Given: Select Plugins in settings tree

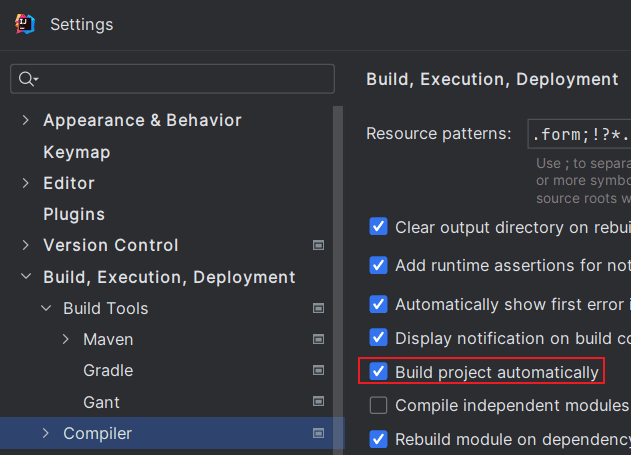Looking at the screenshot, I should pos(74,214).
